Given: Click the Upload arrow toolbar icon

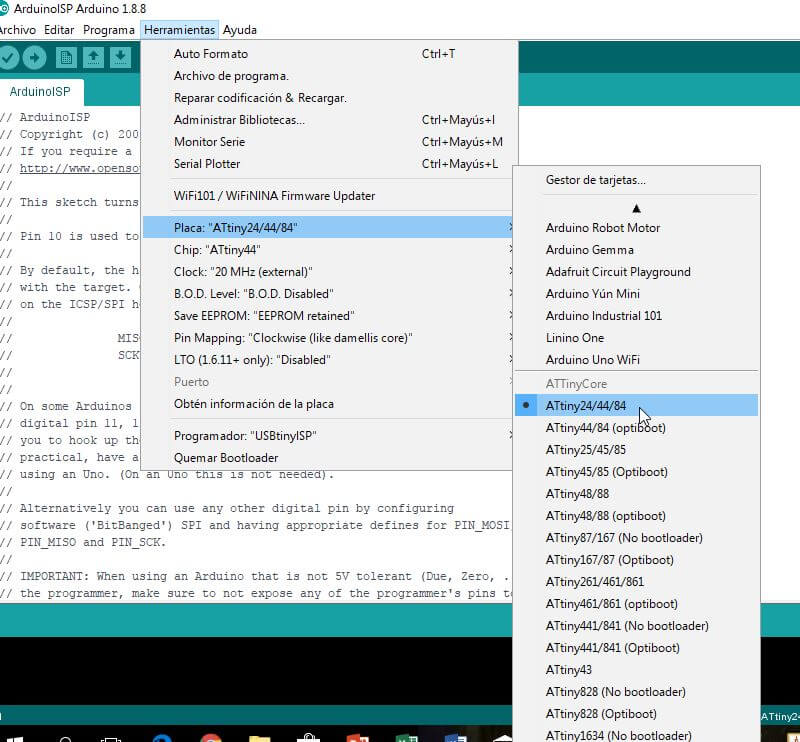Looking at the screenshot, I should click(x=34, y=57).
